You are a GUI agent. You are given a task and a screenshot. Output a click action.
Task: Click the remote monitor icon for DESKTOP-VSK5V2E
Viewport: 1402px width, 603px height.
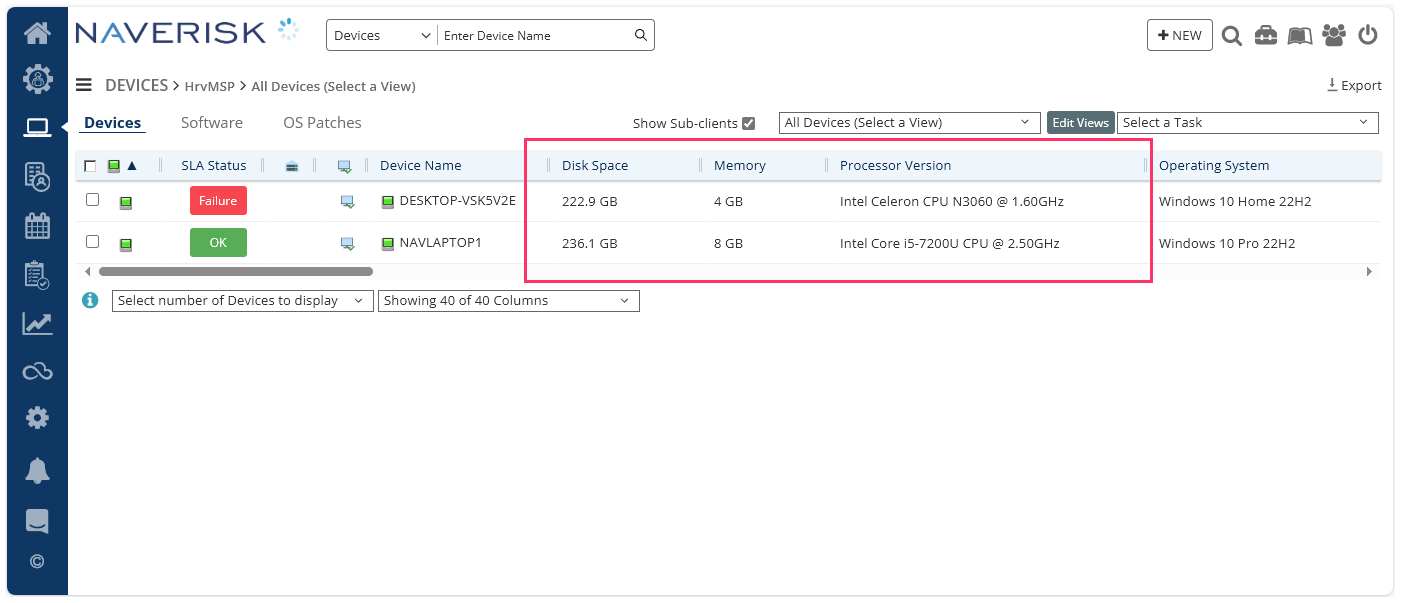click(347, 202)
